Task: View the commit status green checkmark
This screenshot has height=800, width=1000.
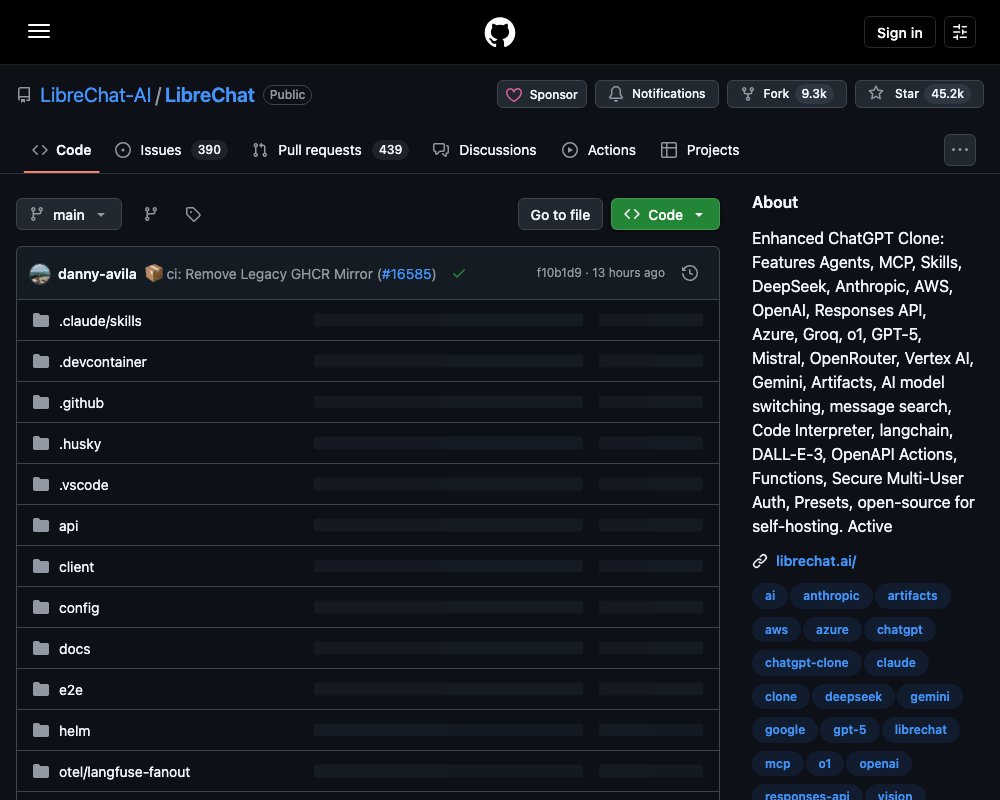Action: tap(459, 274)
